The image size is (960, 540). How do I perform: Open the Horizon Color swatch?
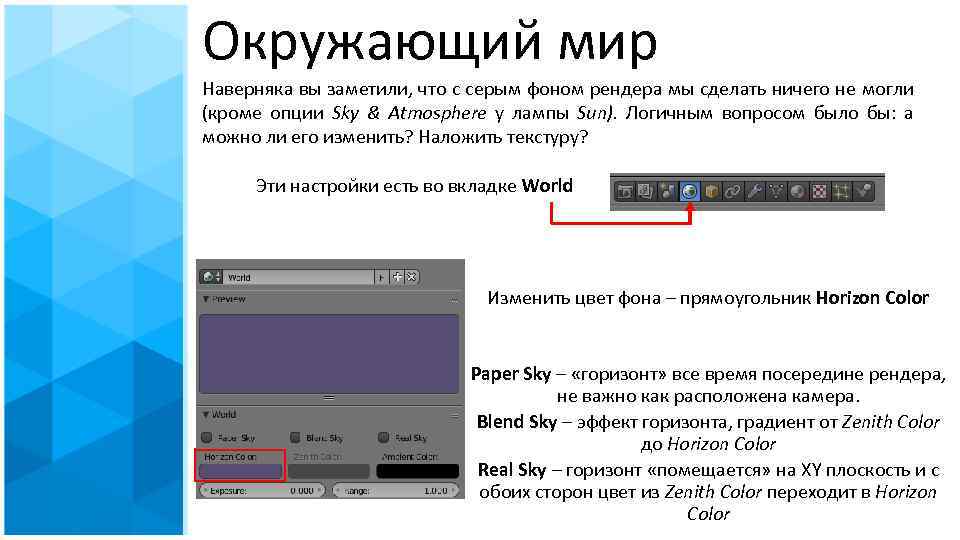(x=241, y=471)
